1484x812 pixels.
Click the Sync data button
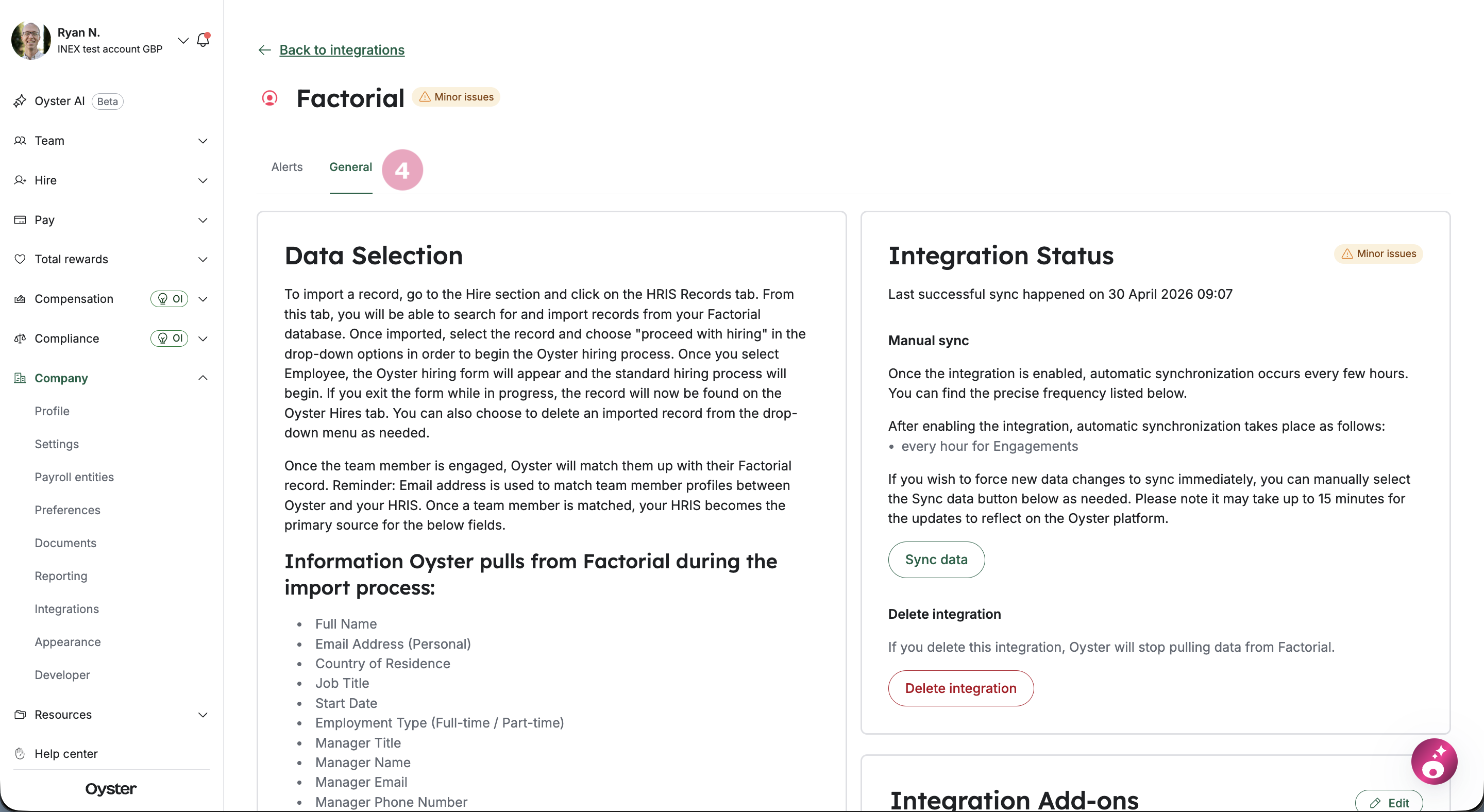click(936, 560)
